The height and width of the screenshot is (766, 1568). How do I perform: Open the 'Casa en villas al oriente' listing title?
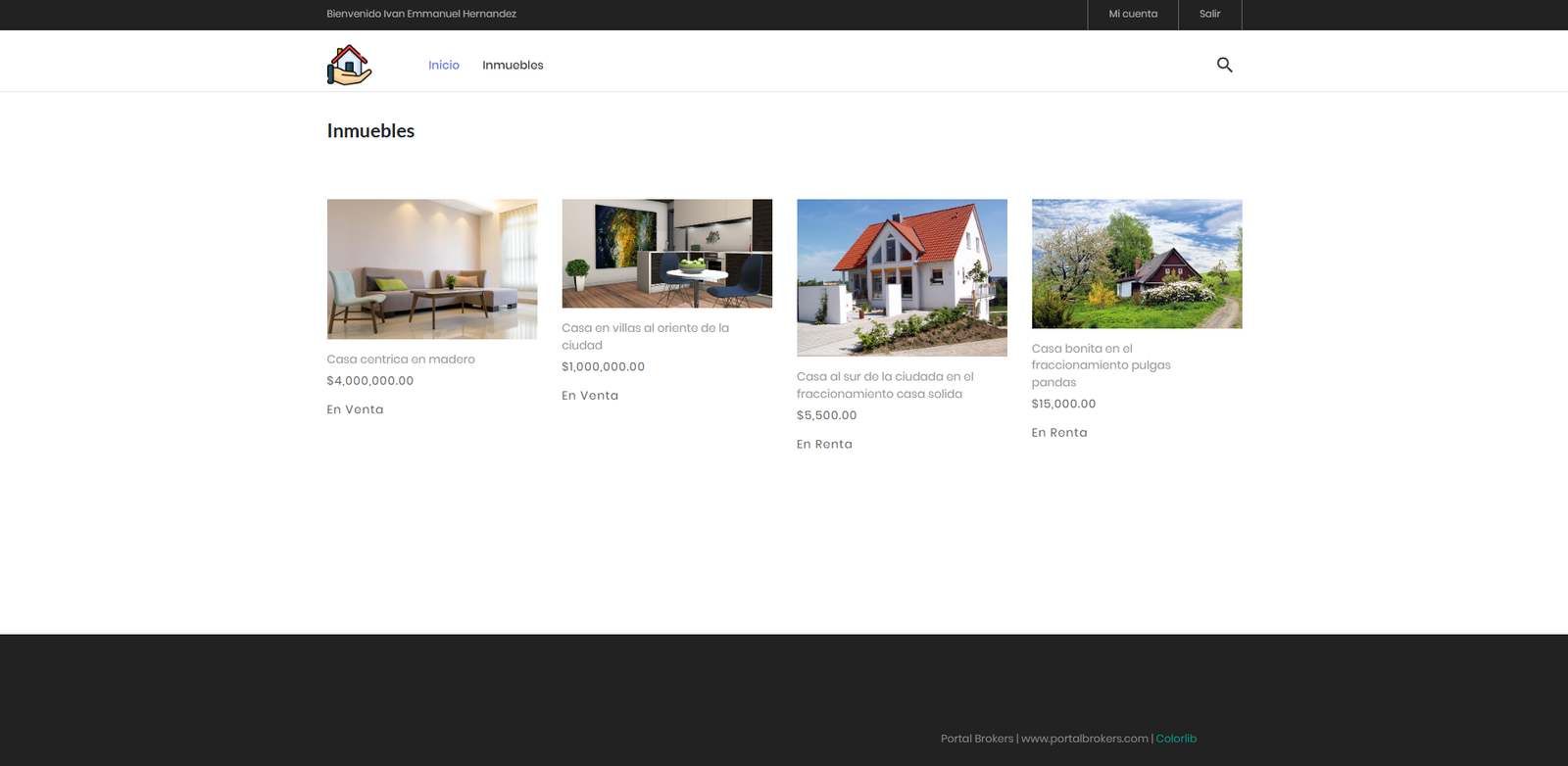[645, 337]
